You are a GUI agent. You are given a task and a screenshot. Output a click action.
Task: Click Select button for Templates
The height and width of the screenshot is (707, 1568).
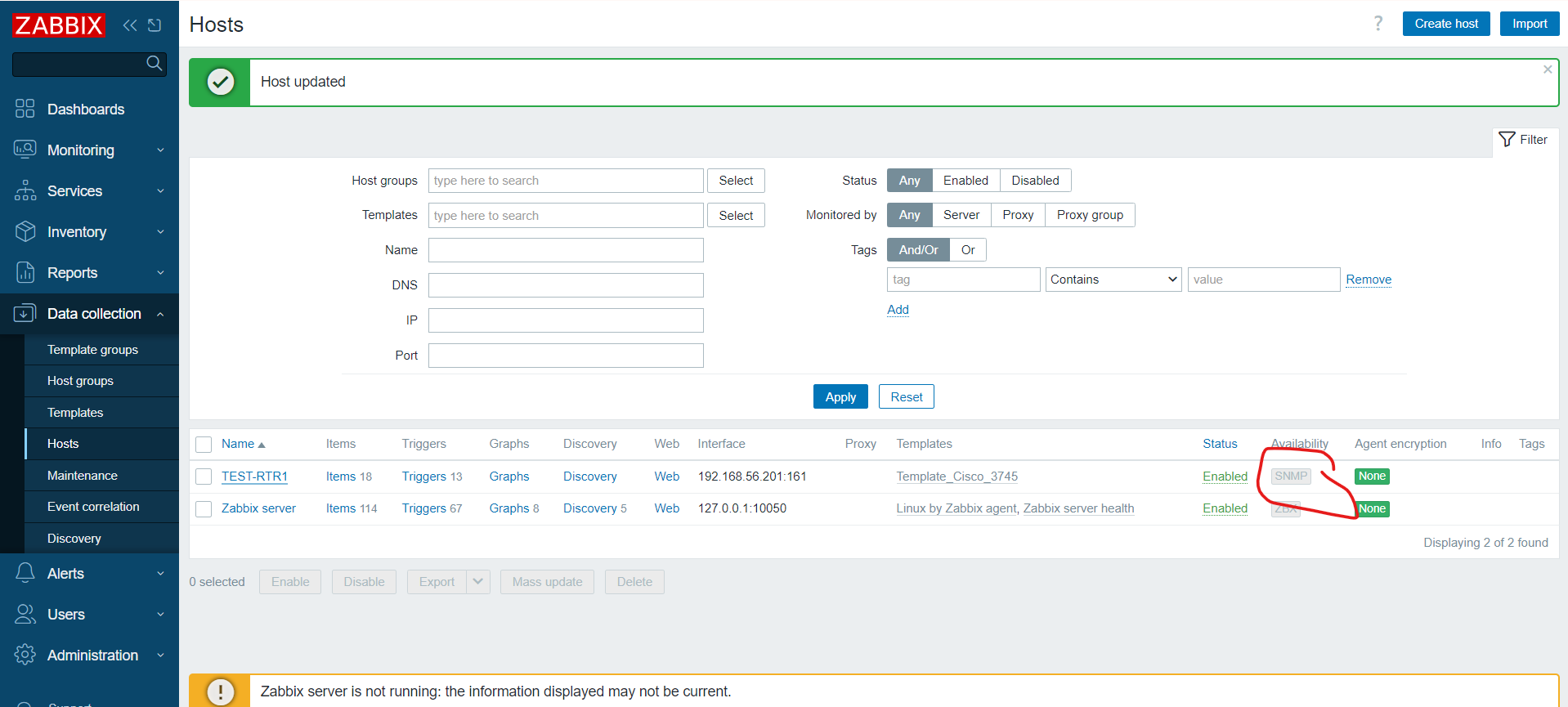pos(736,216)
